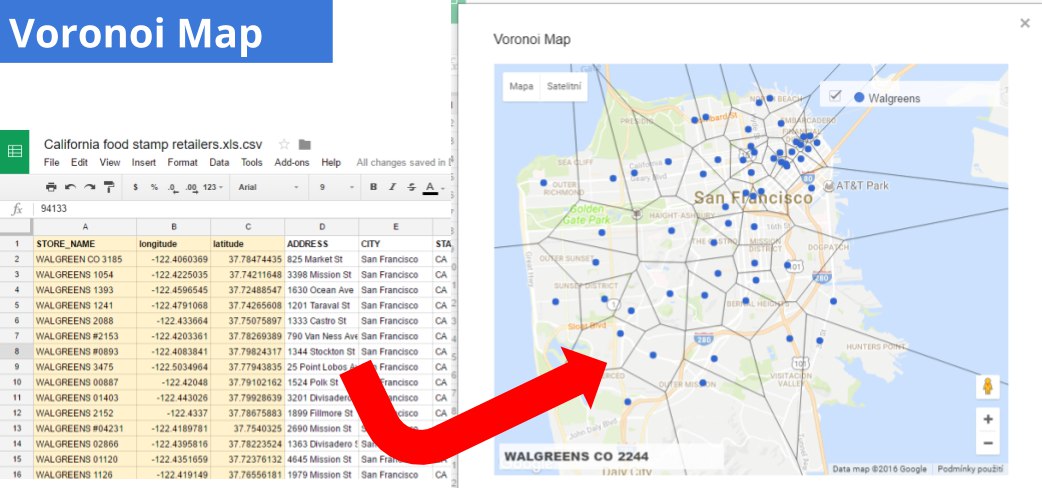
Task: Format the cell as percent
Action: tap(154, 187)
